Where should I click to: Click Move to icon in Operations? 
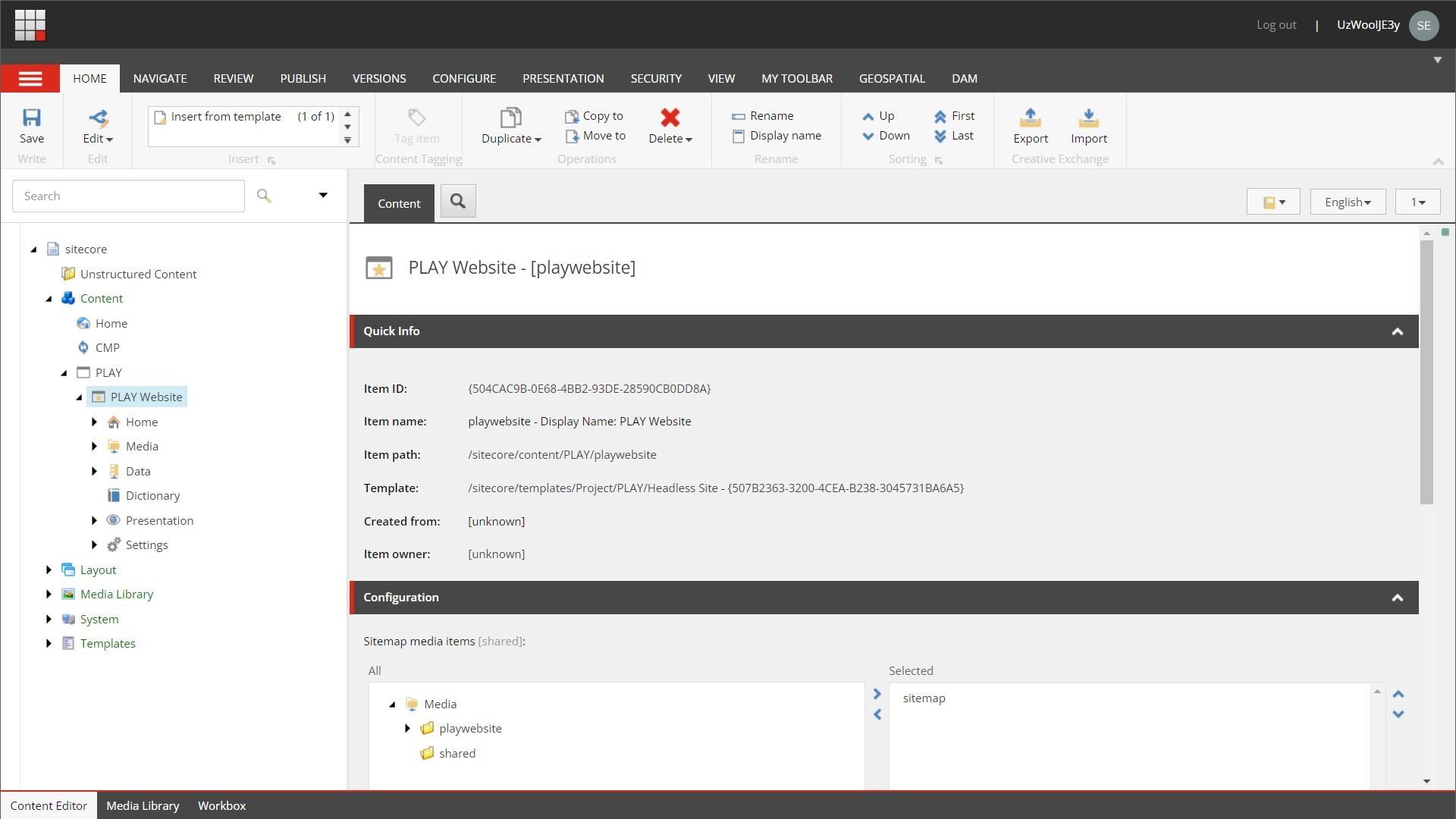[x=572, y=136]
